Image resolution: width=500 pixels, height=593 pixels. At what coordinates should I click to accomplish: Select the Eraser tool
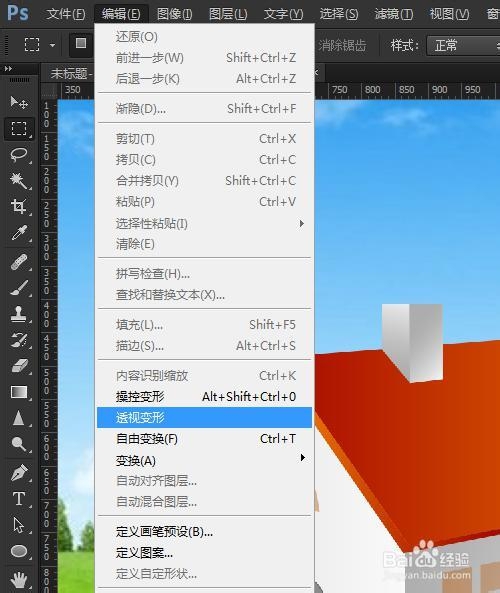pos(19,366)
